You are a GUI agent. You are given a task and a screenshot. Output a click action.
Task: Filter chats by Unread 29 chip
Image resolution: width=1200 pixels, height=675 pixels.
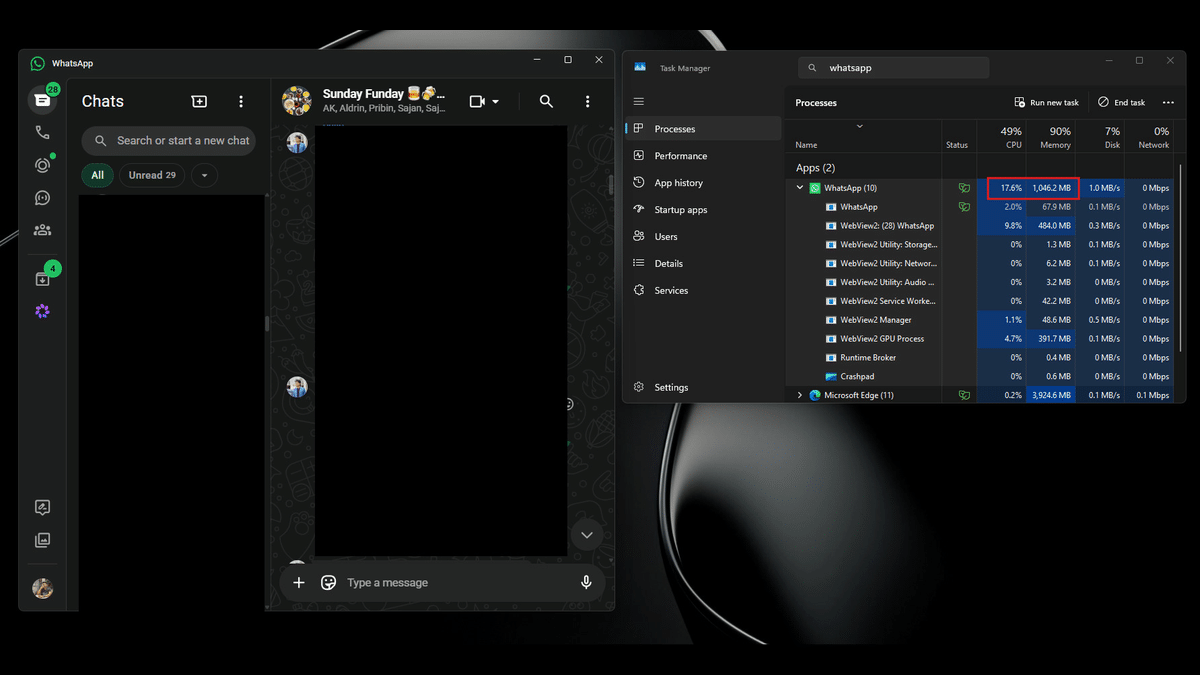coord(152,175)
